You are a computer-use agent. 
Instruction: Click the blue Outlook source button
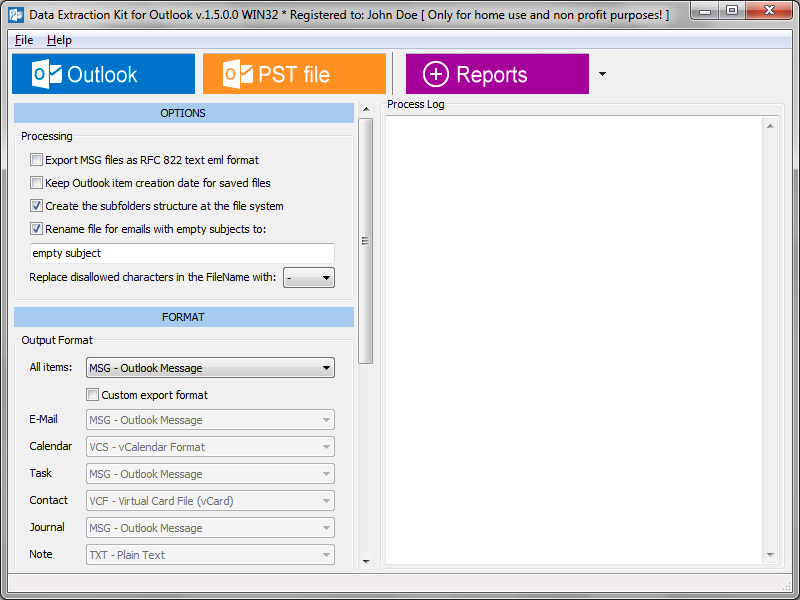pyautogui.click(x=104, y=74)
